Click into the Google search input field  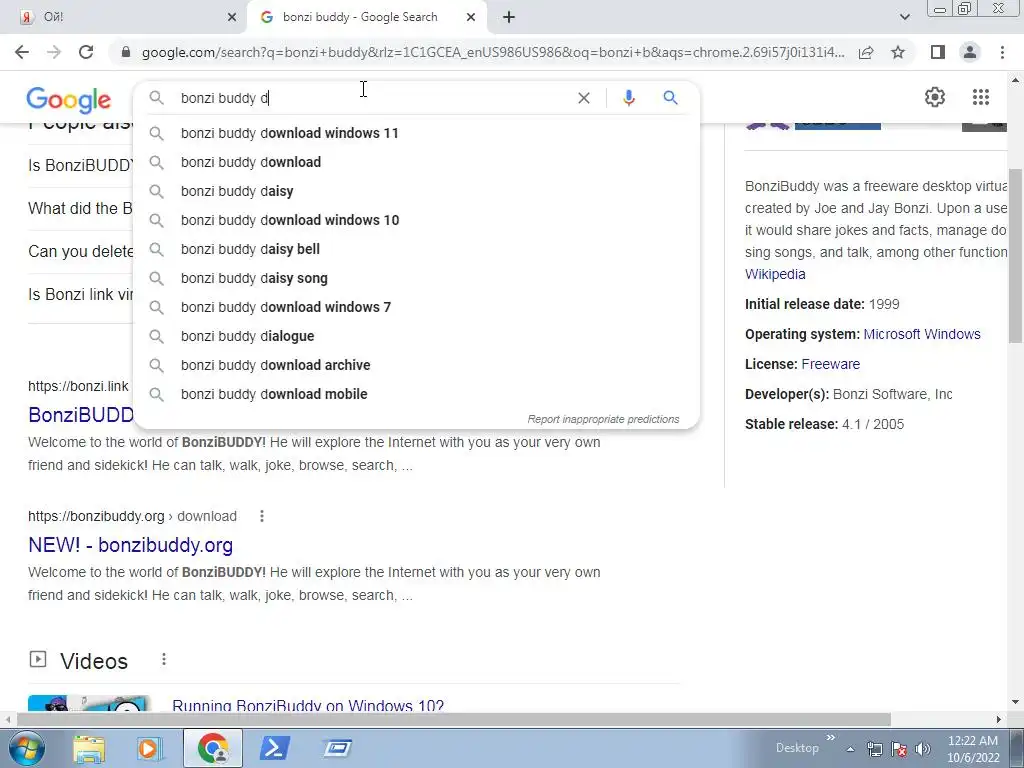[x=372, y=98]
